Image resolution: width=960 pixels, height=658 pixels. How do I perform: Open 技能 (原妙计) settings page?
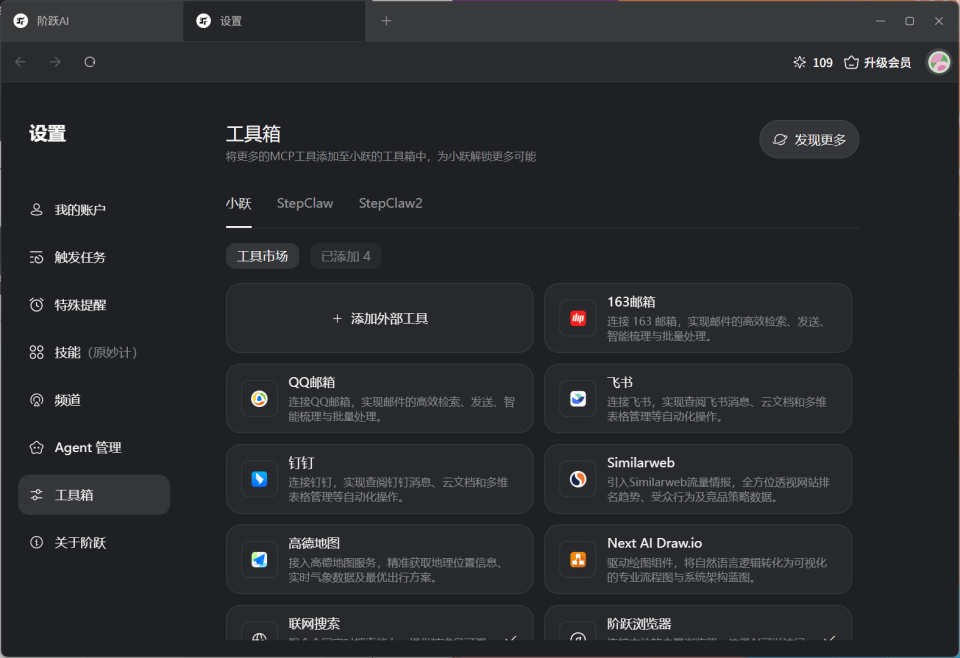point(94,353)
